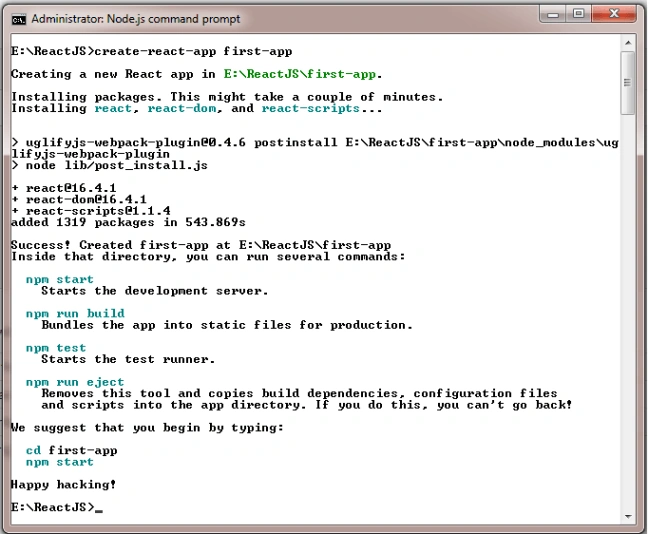The height and width of the screenshot is (534, 650).
Task: Close the Node.js command prompt window
Action: [x=614, y=15]
